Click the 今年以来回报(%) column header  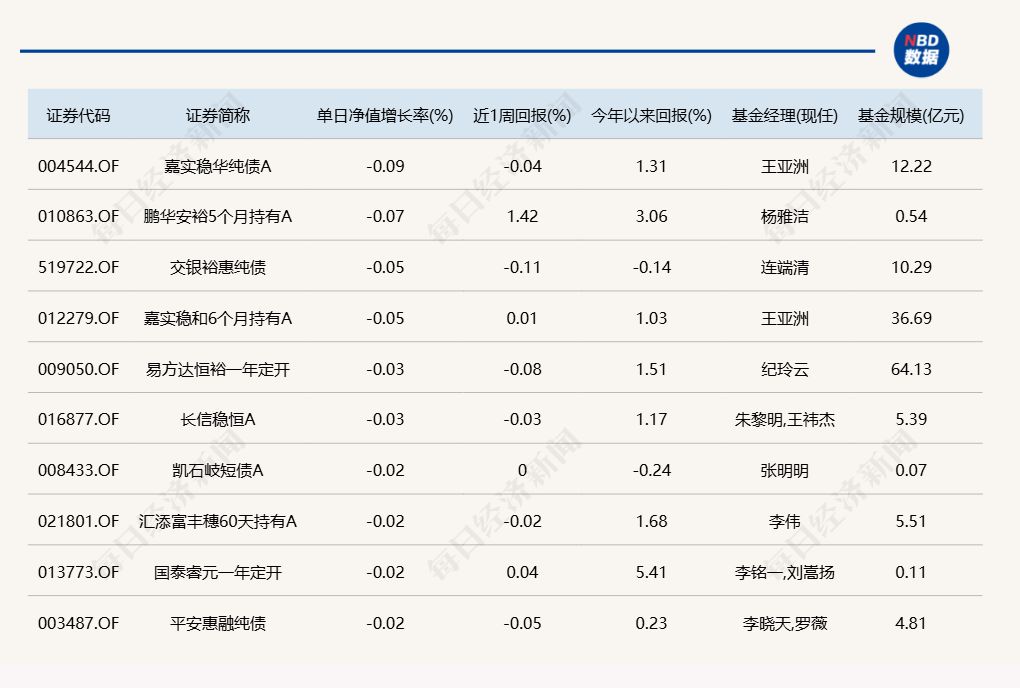click(651, 115)
